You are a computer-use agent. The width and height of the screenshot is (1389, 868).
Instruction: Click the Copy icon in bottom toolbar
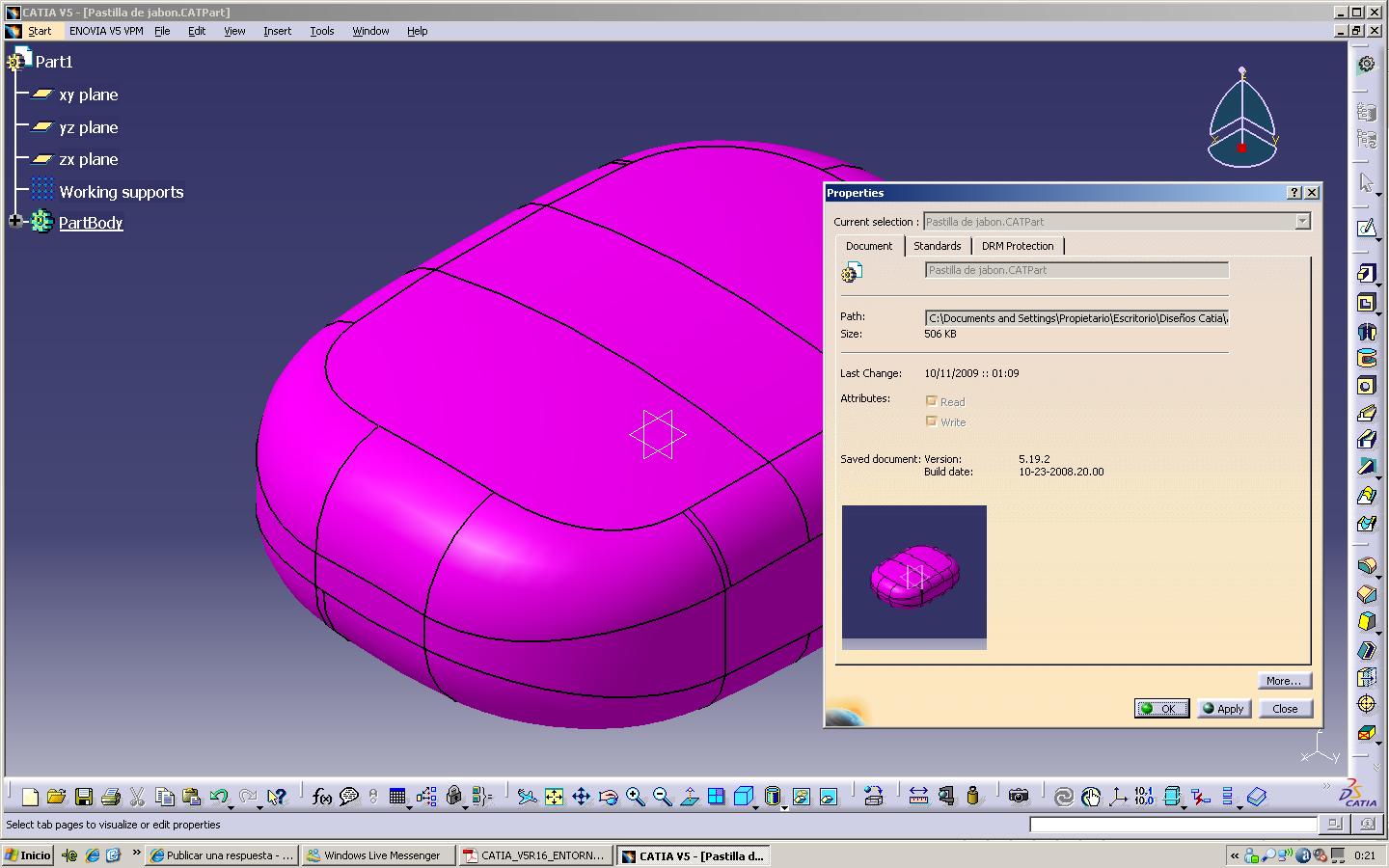point(164,797)
